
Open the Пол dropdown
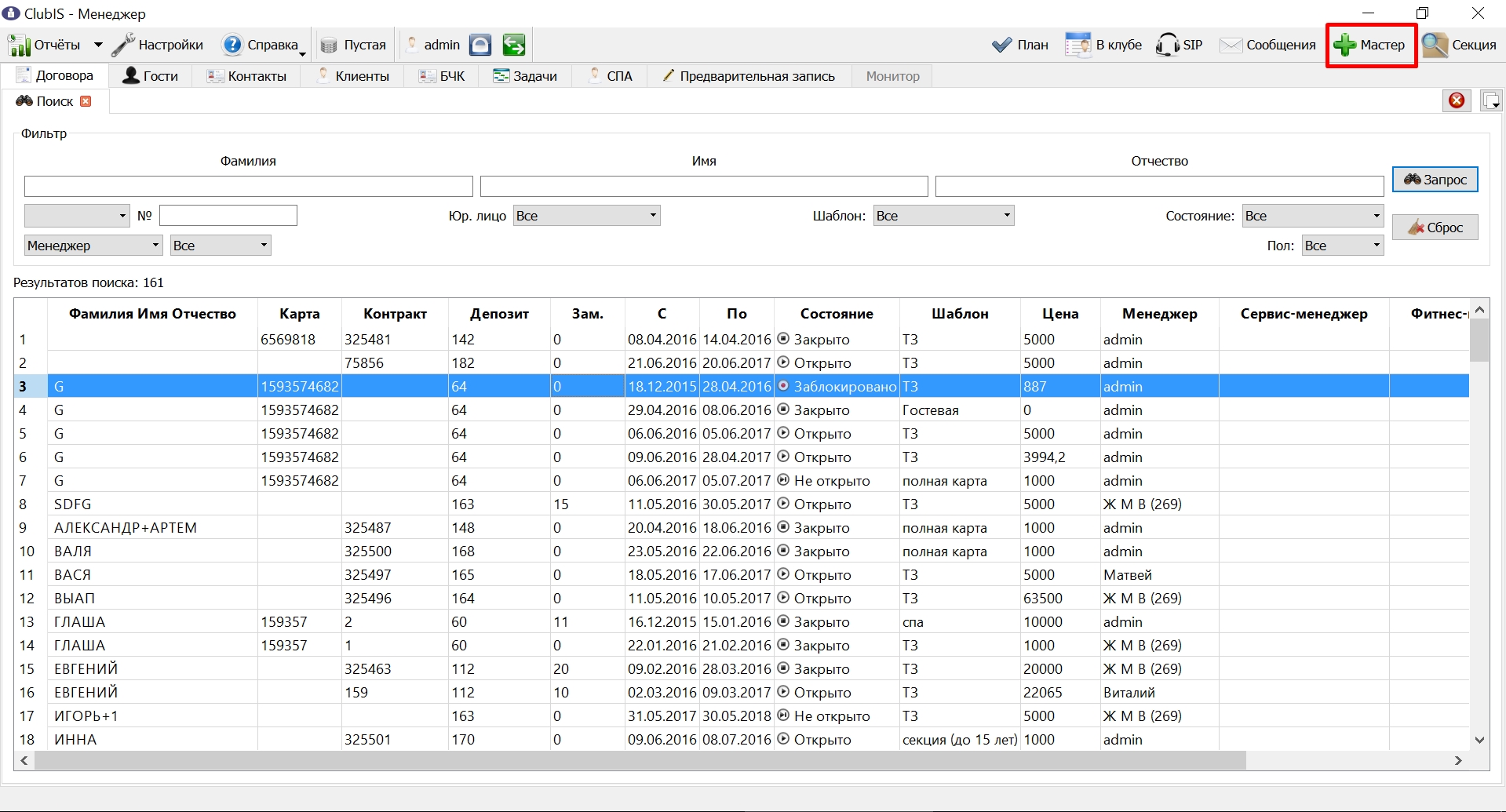tap(1343, 246)
